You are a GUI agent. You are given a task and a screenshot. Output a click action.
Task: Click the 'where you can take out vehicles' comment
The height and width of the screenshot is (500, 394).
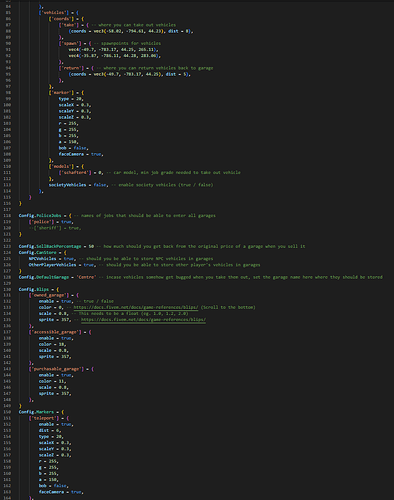click(135, 25)
